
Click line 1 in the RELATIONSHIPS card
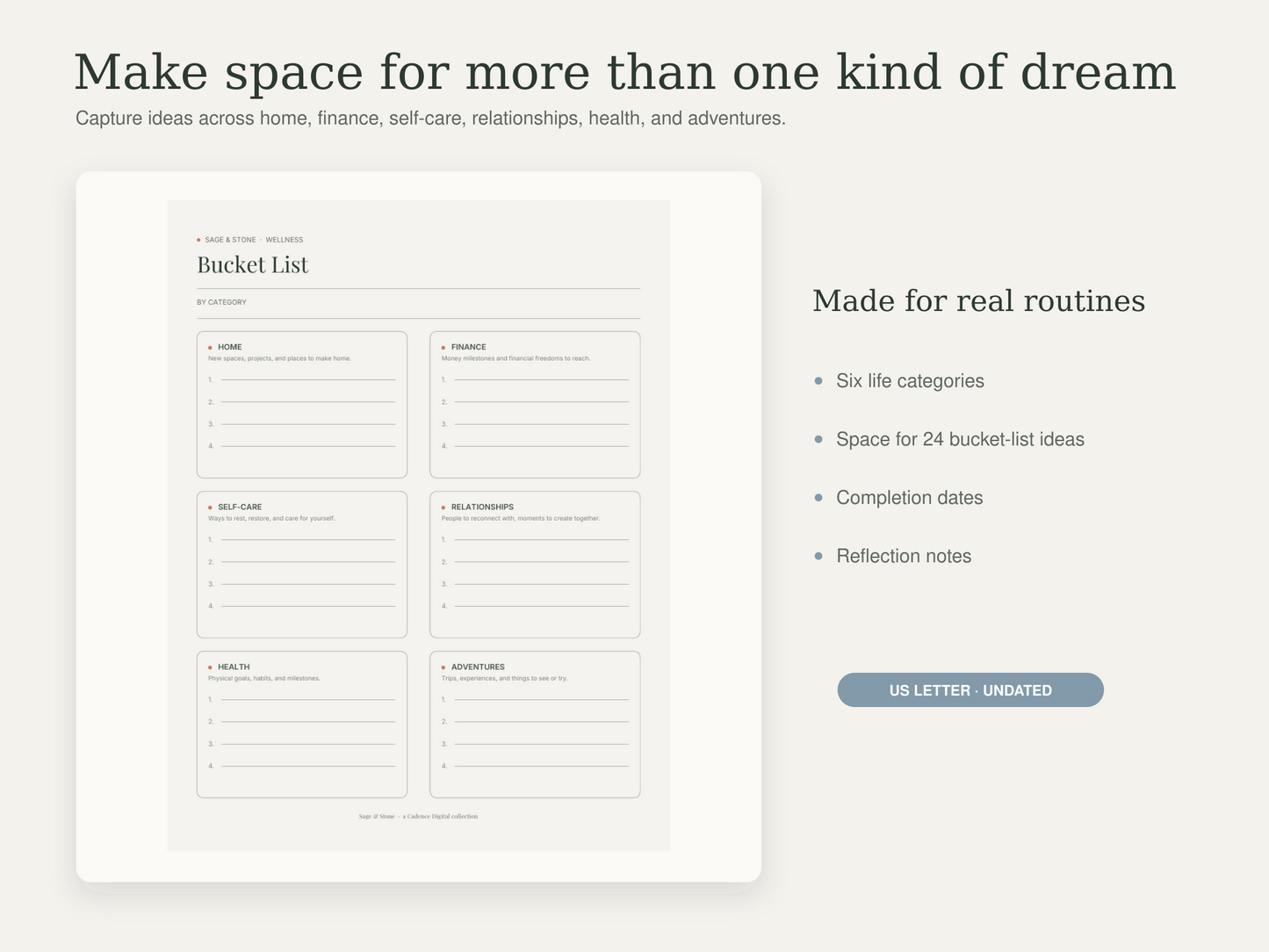(535, 539)
